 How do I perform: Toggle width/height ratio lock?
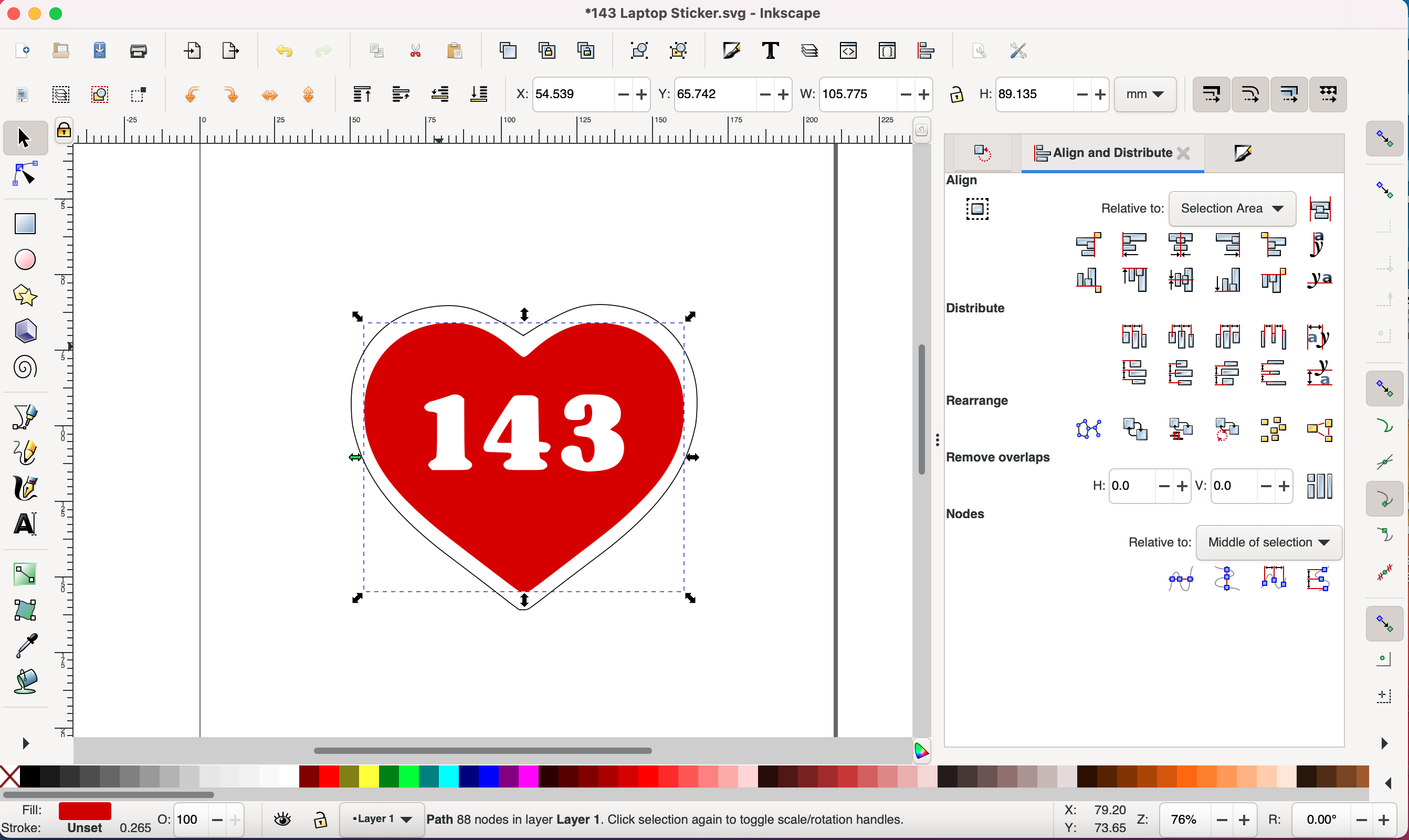click(x=956, y=94)
